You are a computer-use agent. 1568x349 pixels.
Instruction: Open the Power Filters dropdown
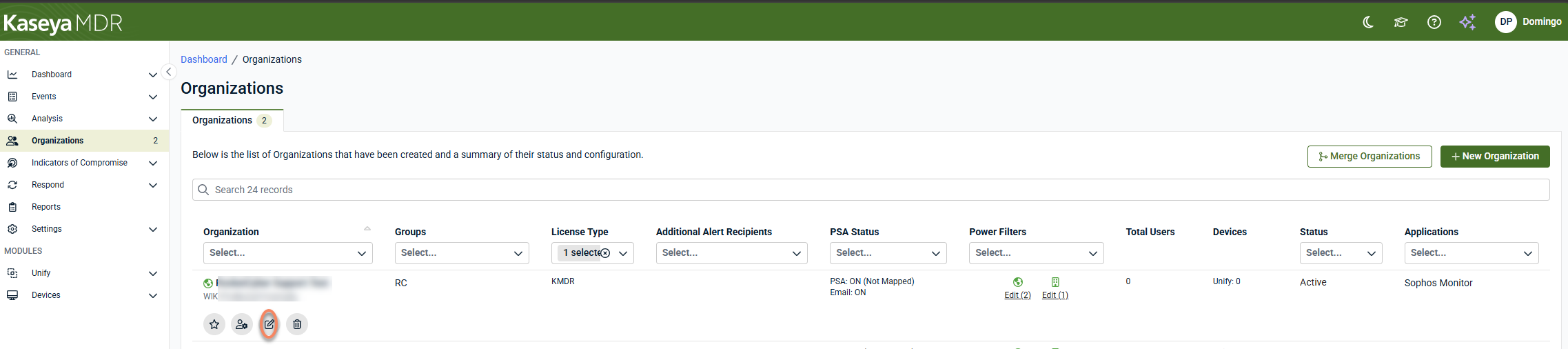(x=1037, y=253)
